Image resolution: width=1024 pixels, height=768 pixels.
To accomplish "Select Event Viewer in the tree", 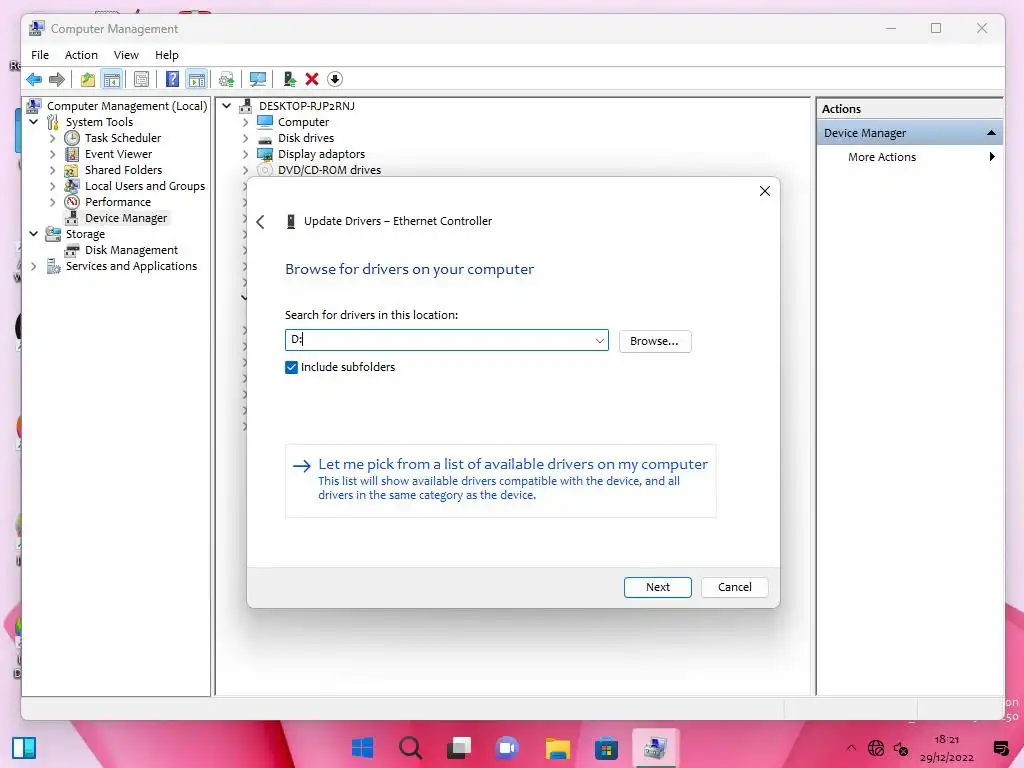I will point(118,154).
